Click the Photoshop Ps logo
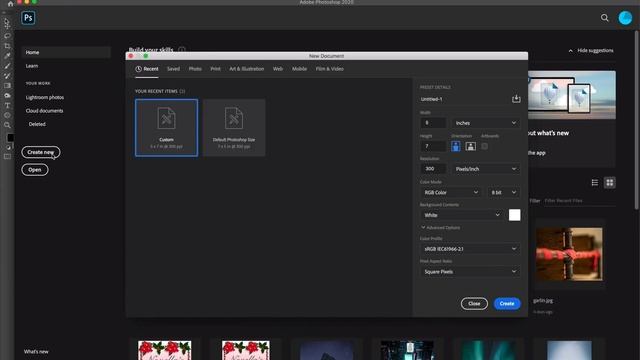This screenshot has width=640, height=360. point(28,18)
